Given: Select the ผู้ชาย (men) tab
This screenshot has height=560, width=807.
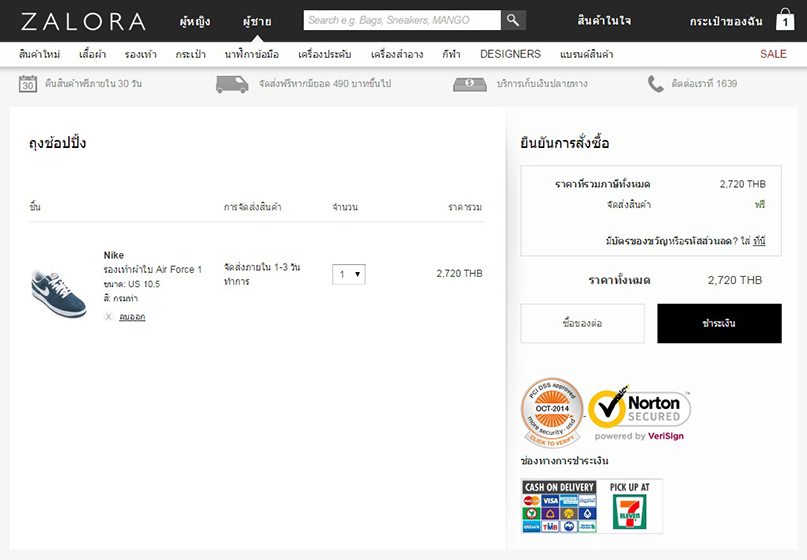Looking at the screenshot, I should point(257,21).
